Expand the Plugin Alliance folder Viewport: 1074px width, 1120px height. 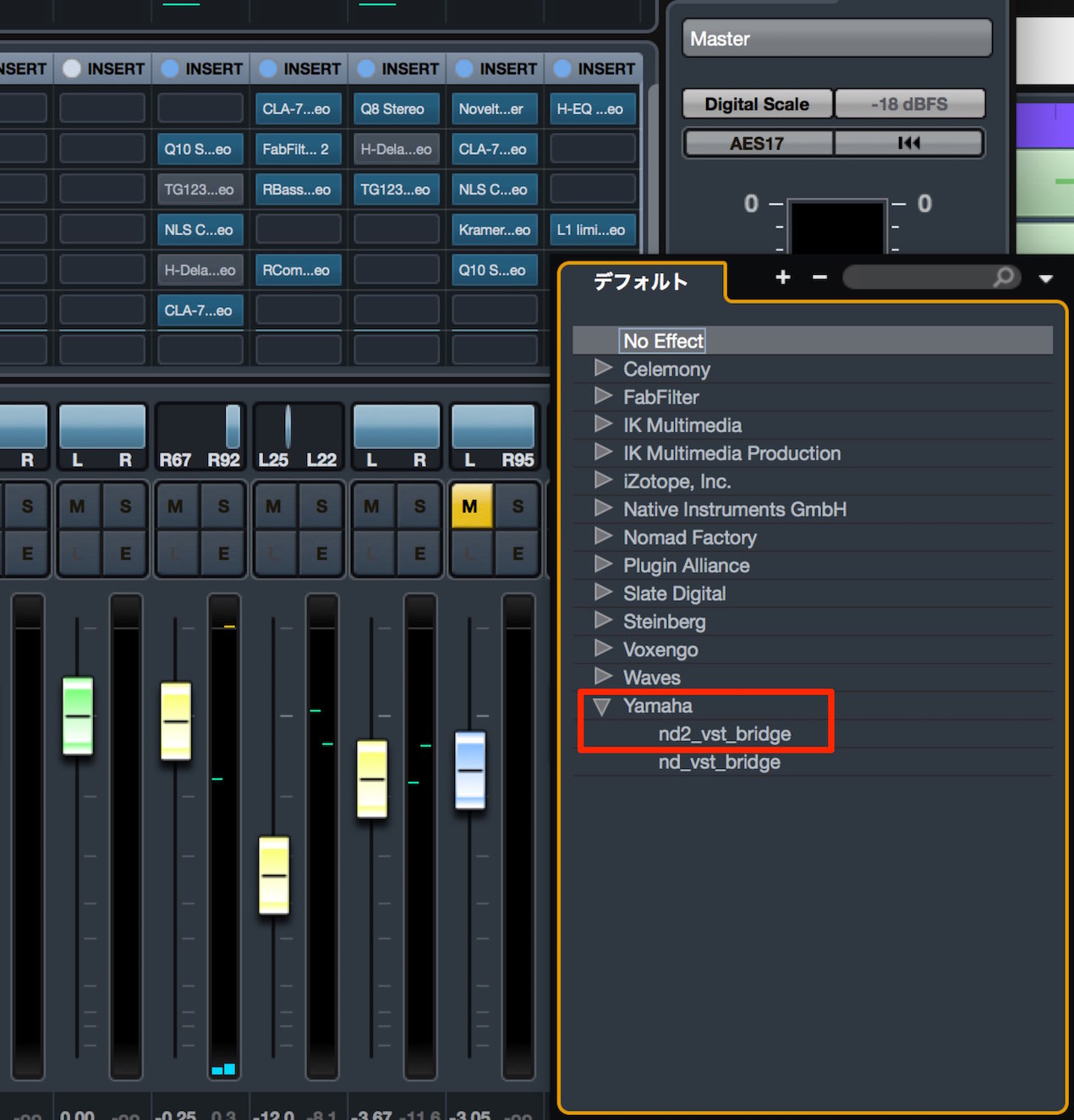pos(603,564)
